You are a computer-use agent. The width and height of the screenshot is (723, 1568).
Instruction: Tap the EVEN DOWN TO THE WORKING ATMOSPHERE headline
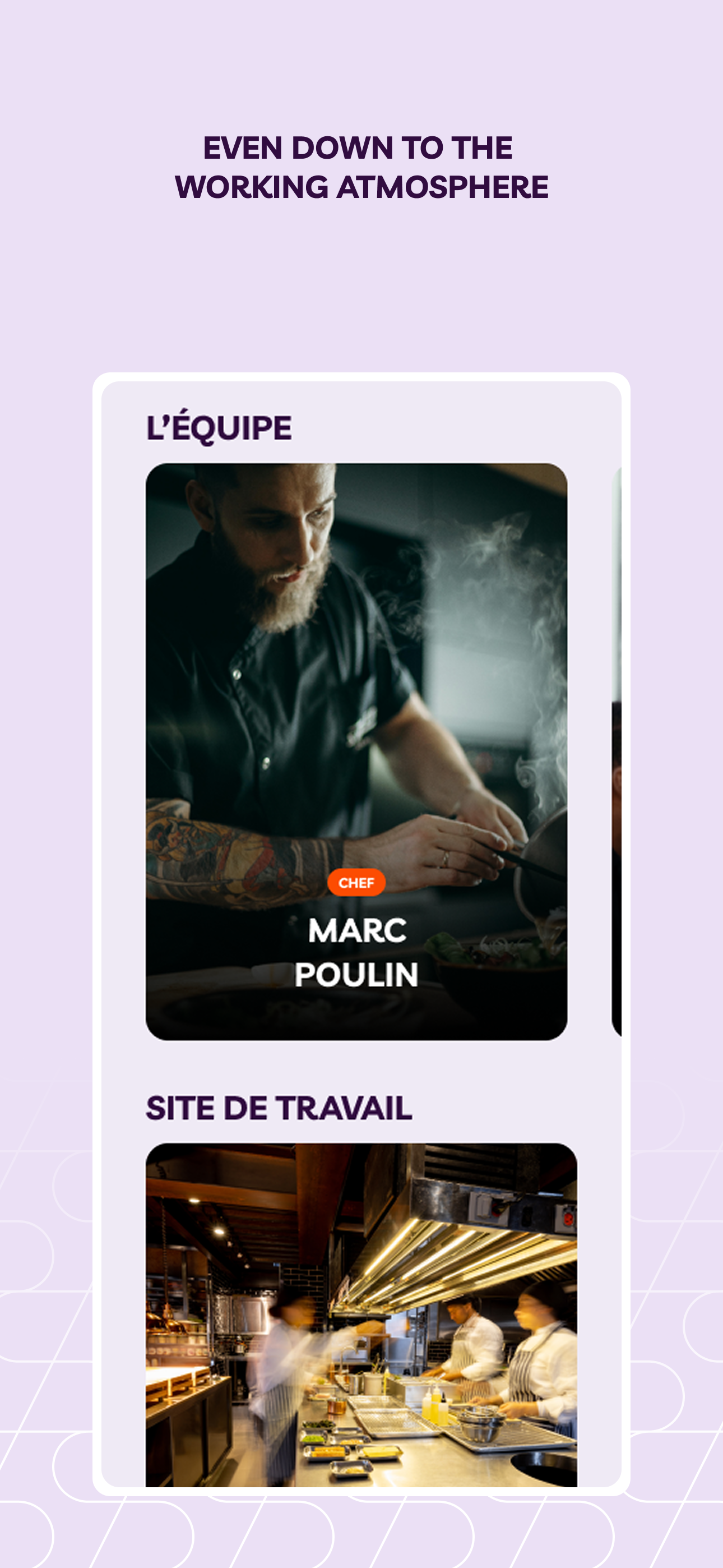tap(361, 167)
